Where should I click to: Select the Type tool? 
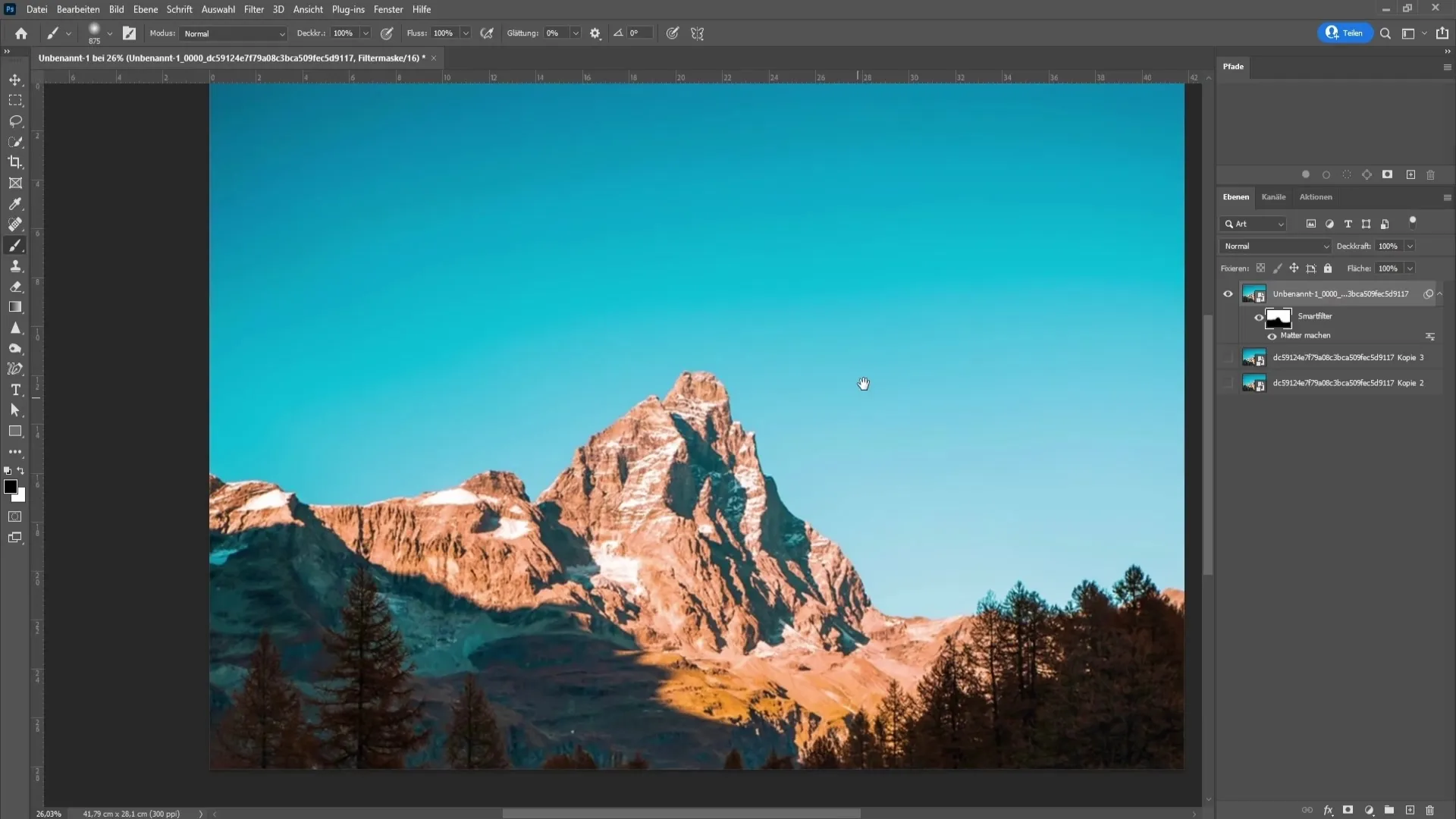tap(15, 390)
